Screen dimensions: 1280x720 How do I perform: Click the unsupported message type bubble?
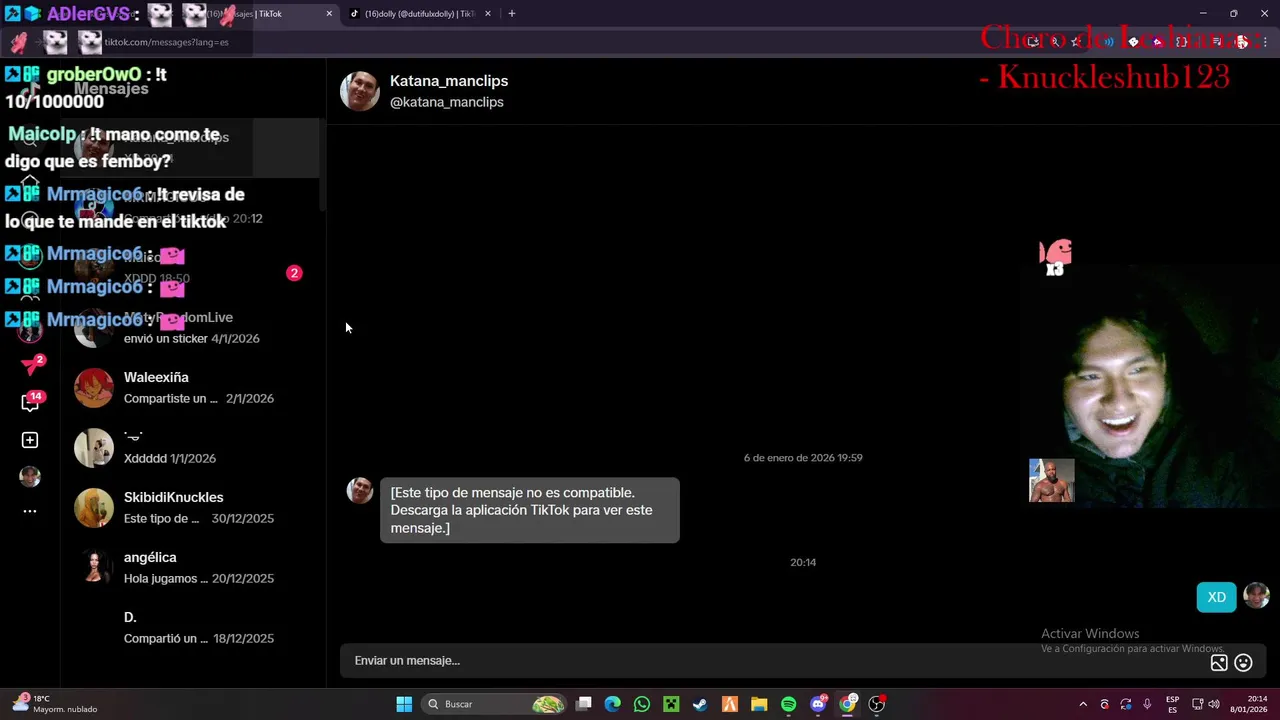(530, 510)
